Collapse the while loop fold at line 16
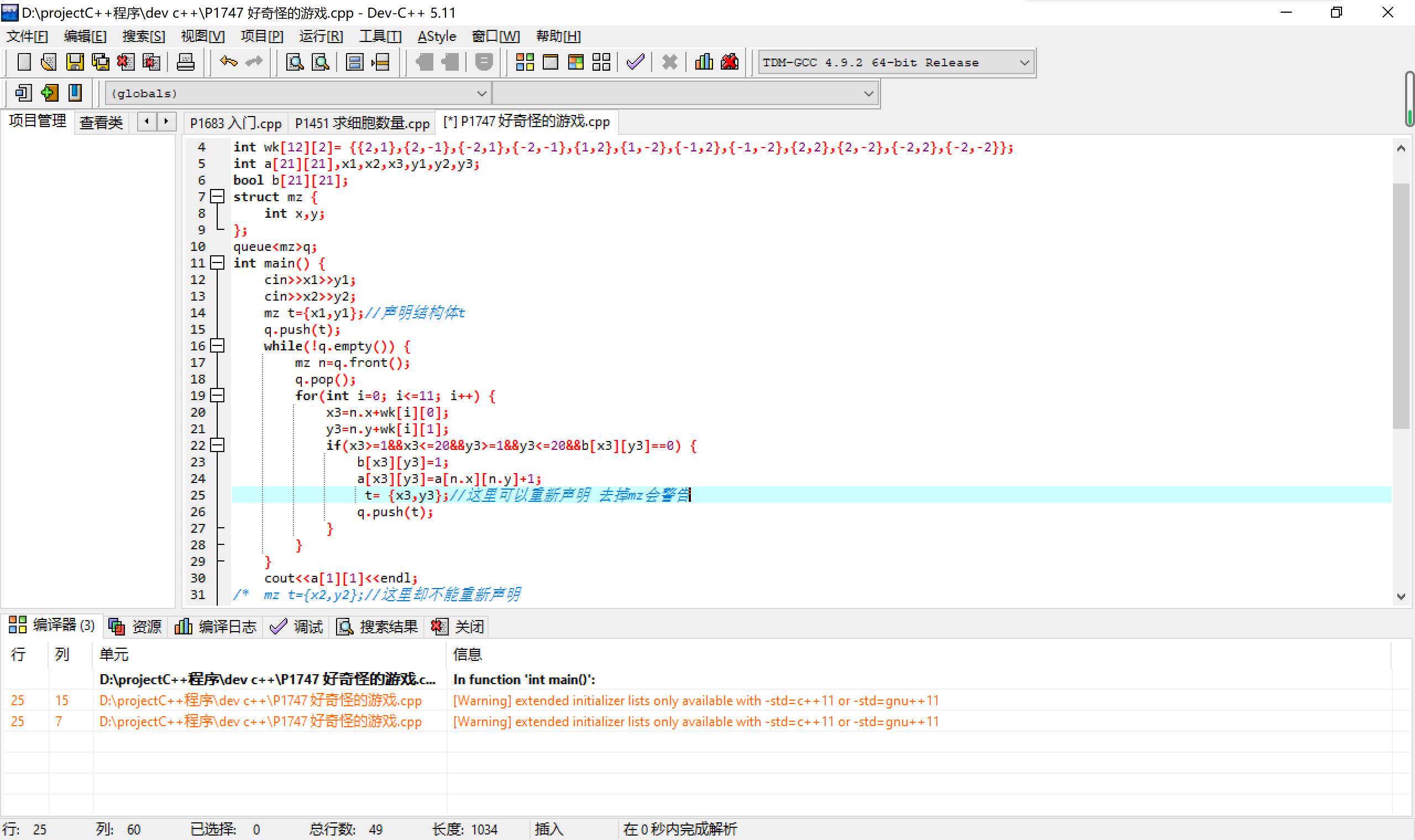 (217, 346)
